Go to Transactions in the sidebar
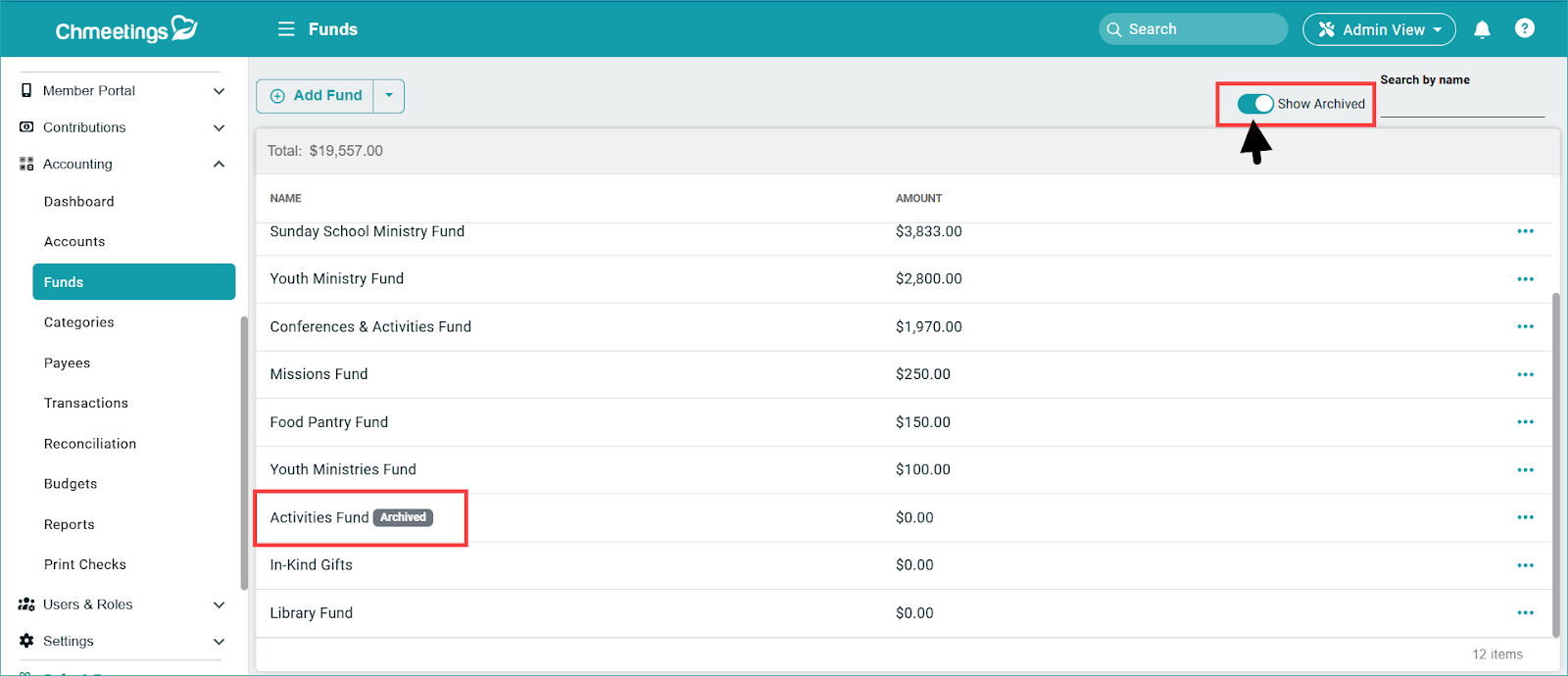The width and height of the screenshot is (1568, 676). pos(86,404)
